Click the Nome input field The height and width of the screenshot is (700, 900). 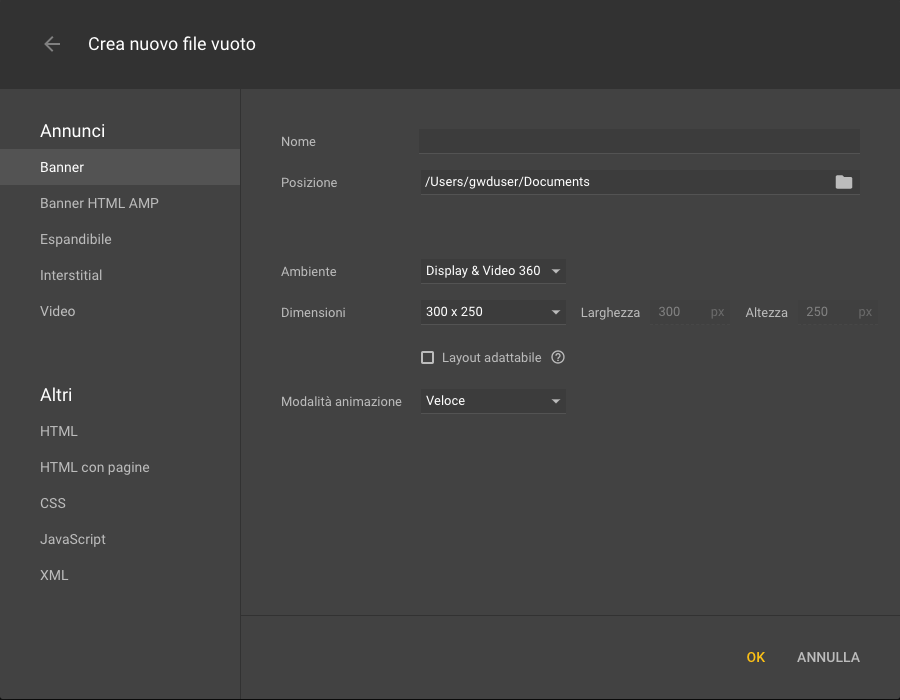coord(639,141)
